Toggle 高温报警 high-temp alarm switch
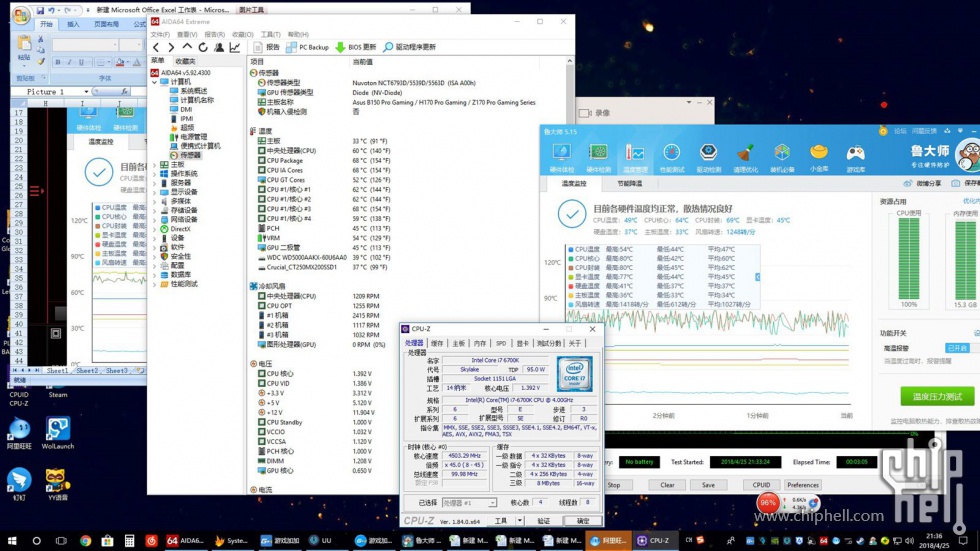Viewport: 980px width, 551px height. [x=957, y=348]
